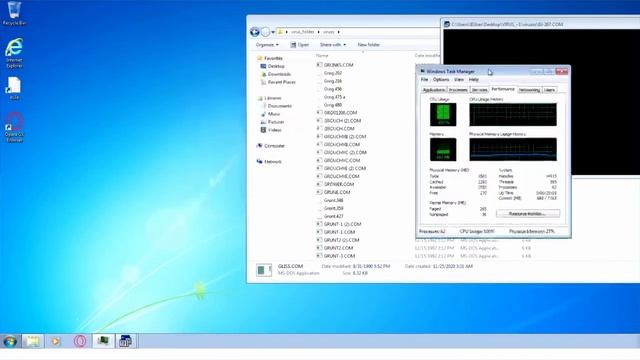The image size is (640, 360).
Task: Switch to the Performance tab
Action: point(503,89)
